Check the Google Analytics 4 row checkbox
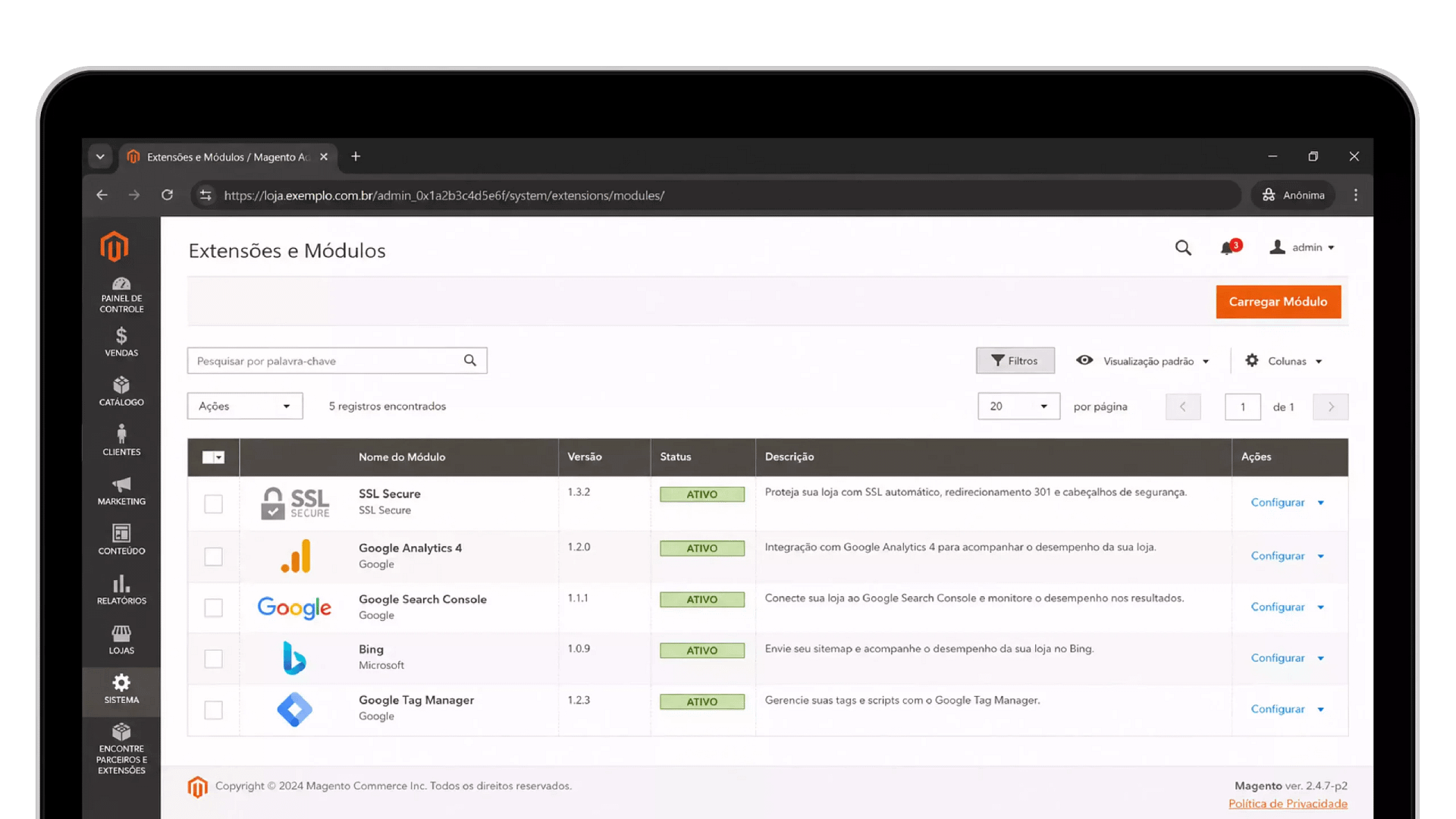1456x819 pixels. 213,557
